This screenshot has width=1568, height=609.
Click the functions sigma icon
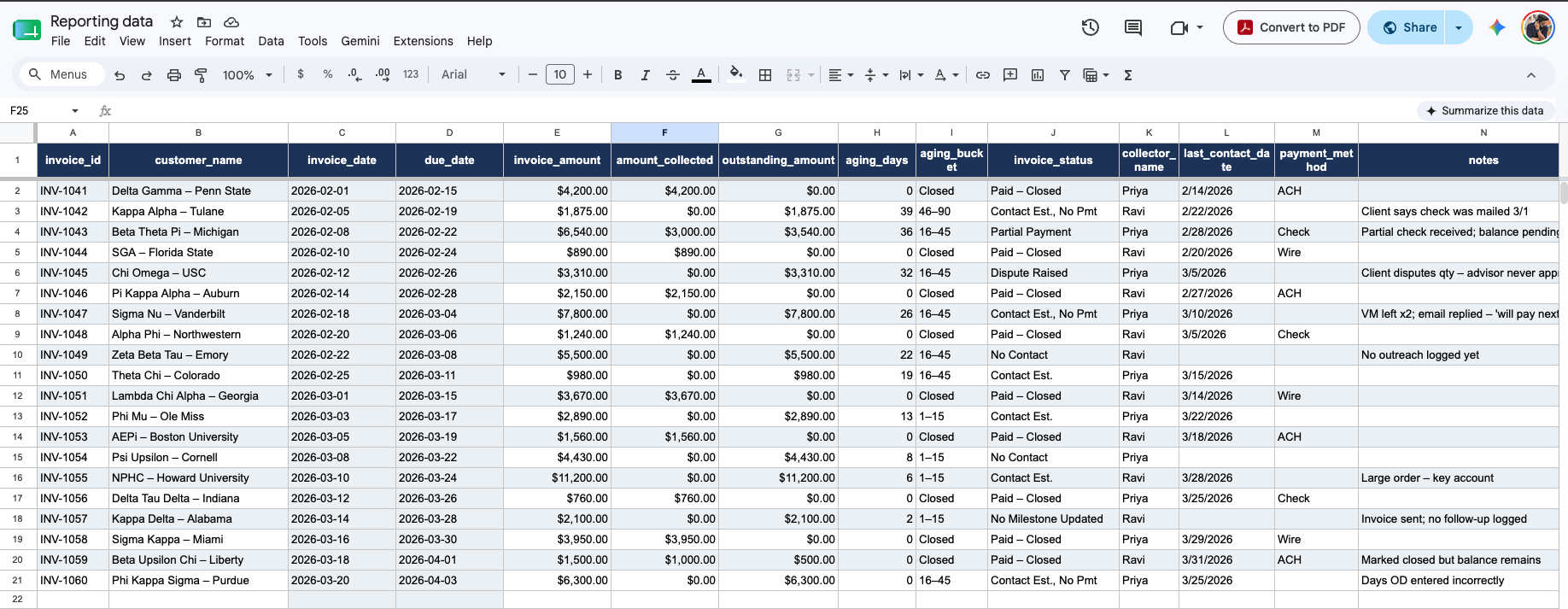click(x=1128, y=75)
